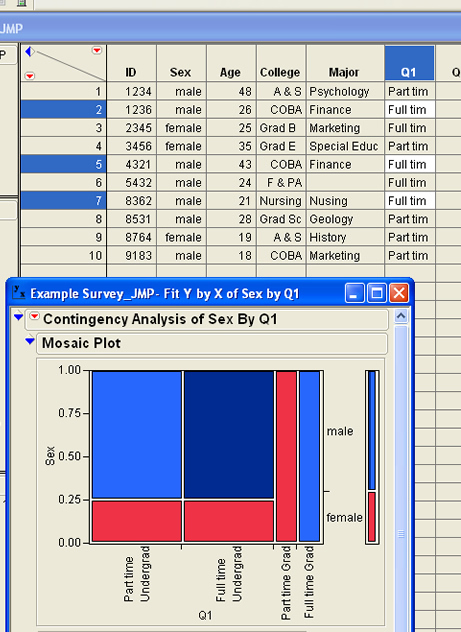Screen dimensions: 461x632
Task: Collapse the Mosaic Plot section
Action: click(x=29, y=341)
